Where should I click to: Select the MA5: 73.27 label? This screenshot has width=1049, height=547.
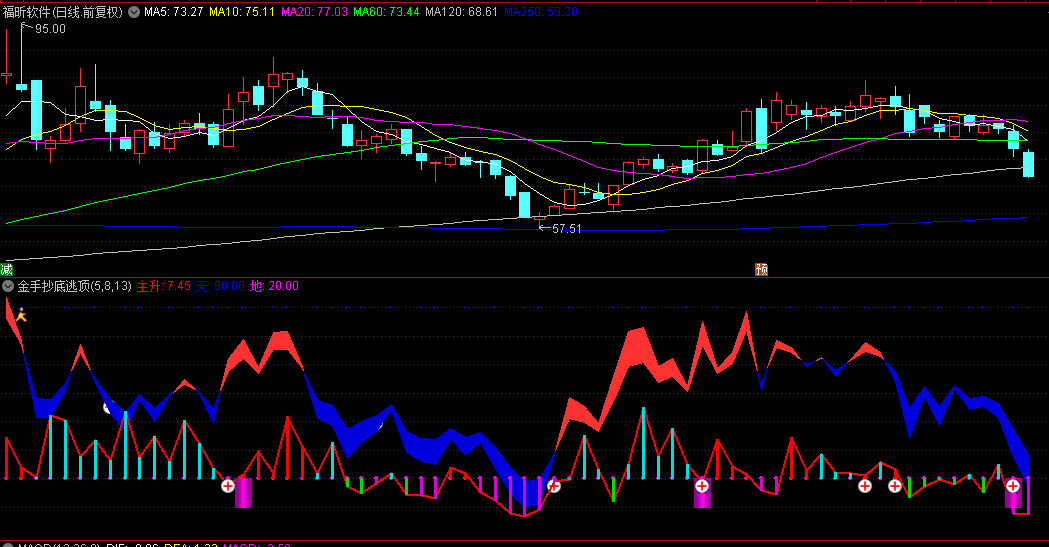point(173,12)
